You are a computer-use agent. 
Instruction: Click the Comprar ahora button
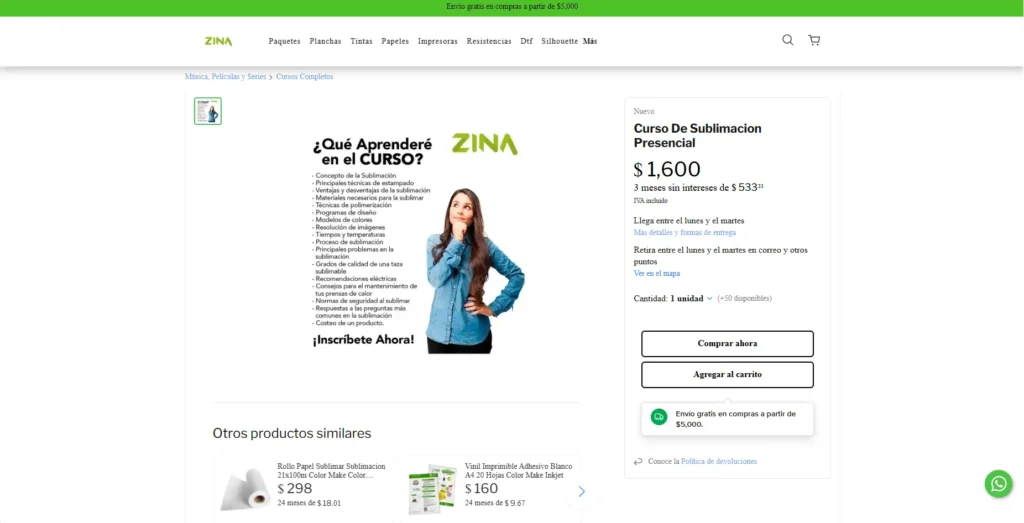point(727,343)
